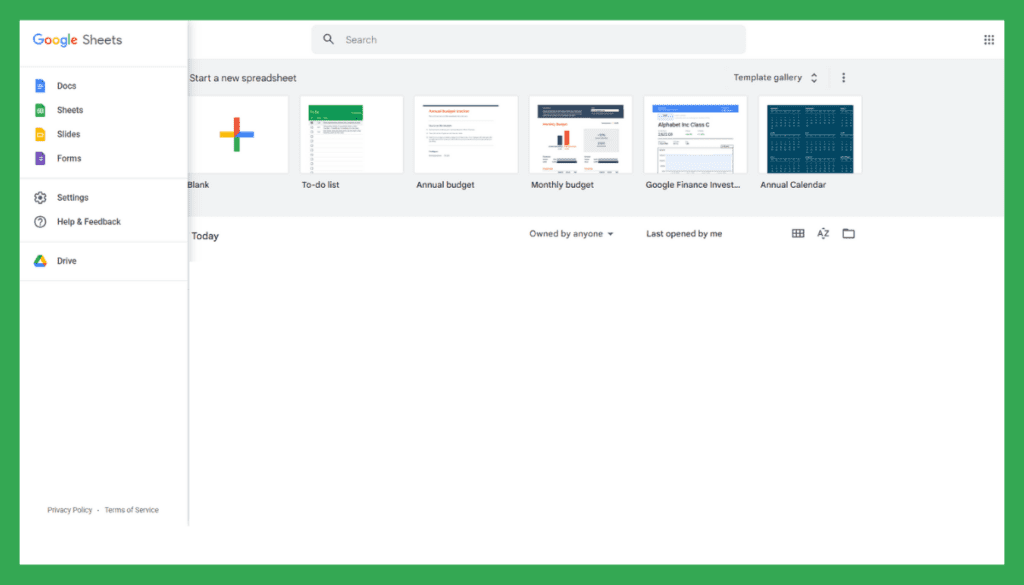Open the Terms of Service link
1024x585 pixels.
point(131,510)
